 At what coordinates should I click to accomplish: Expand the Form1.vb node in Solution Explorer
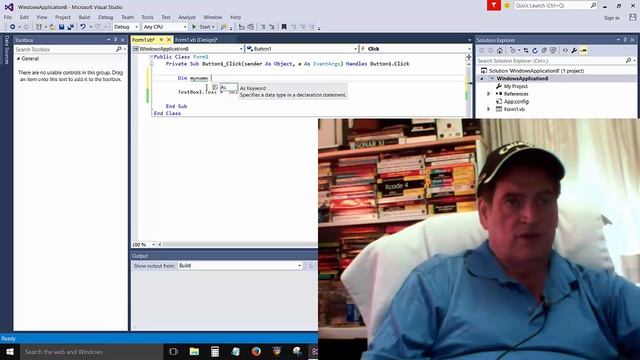tap(489, 109)
